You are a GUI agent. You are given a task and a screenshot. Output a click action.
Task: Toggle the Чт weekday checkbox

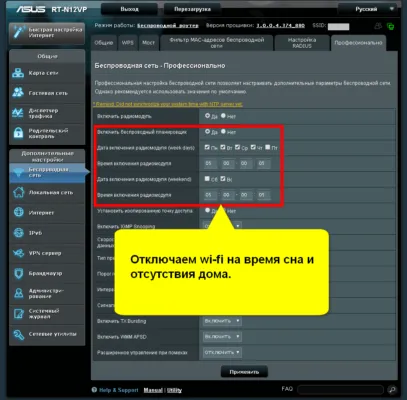tap(253, 147)
